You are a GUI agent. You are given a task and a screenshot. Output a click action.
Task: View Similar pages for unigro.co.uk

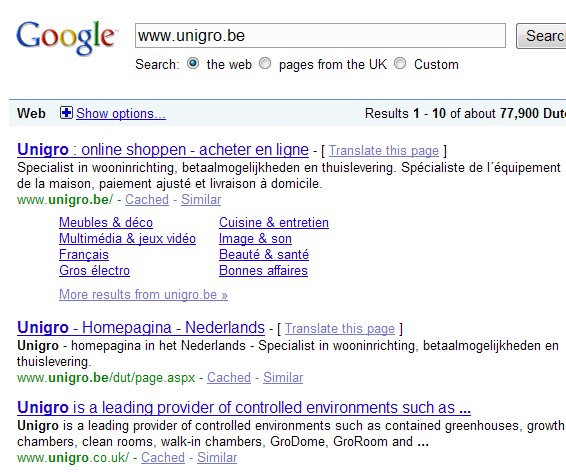point(217,458)
